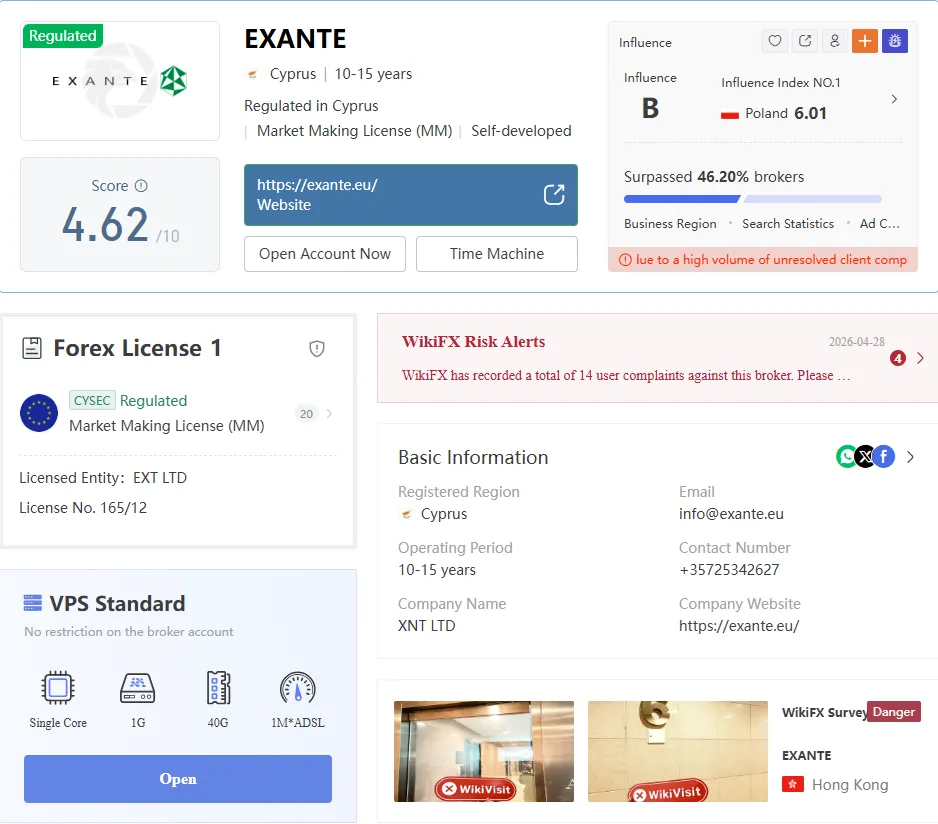The height and width of the screenshot is (824, 938).
Task: Click the Poland 6.01 influence value
Action: point(810,113)
